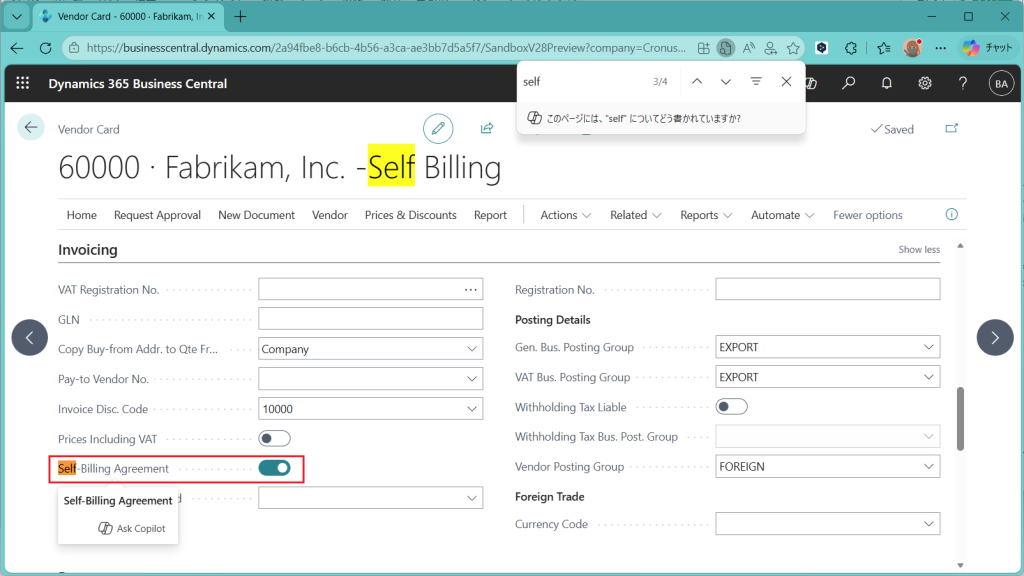
Task: Click the VAT Registration No. input field
Action: (358, 290)
